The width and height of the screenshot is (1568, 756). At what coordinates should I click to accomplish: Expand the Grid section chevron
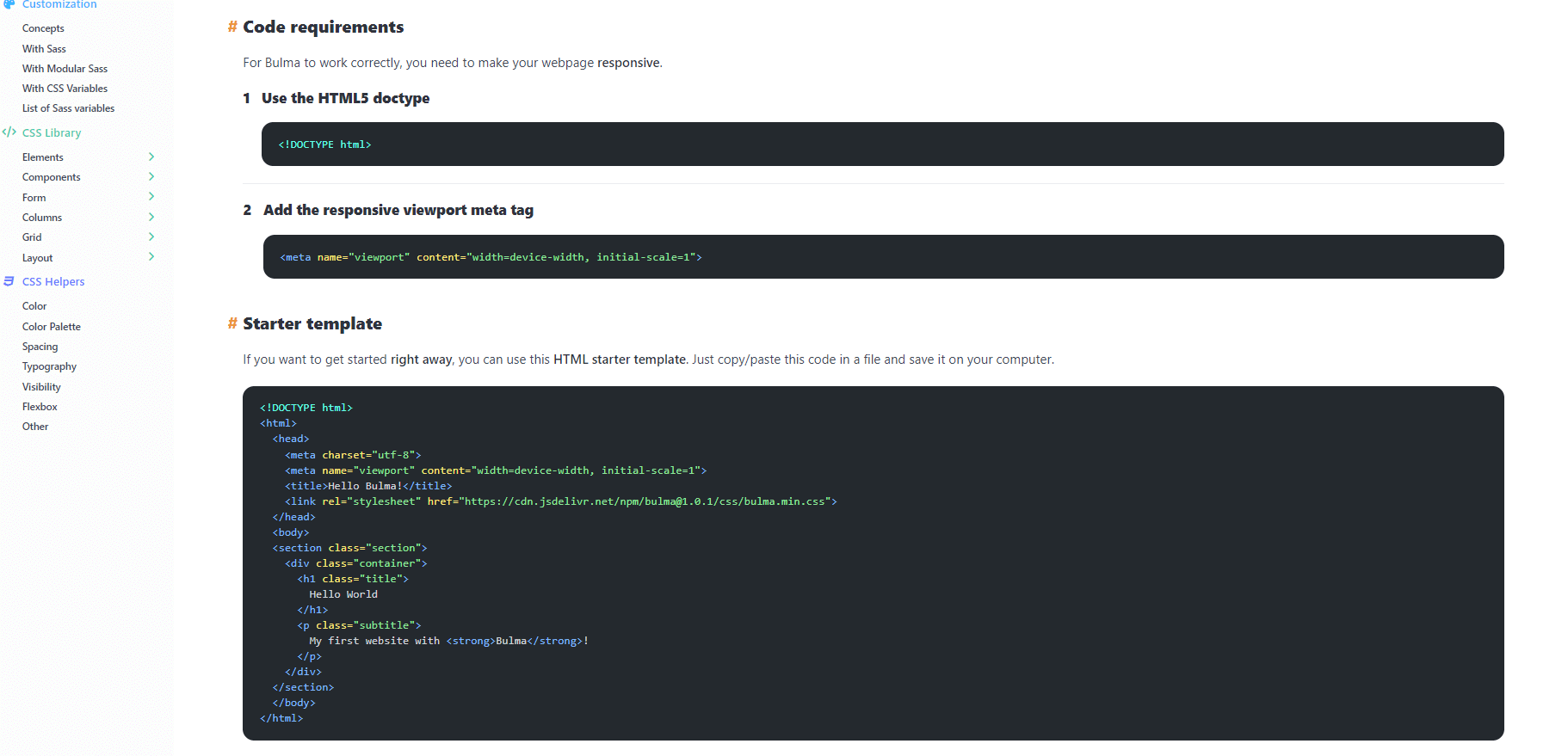tap(151, 237)
